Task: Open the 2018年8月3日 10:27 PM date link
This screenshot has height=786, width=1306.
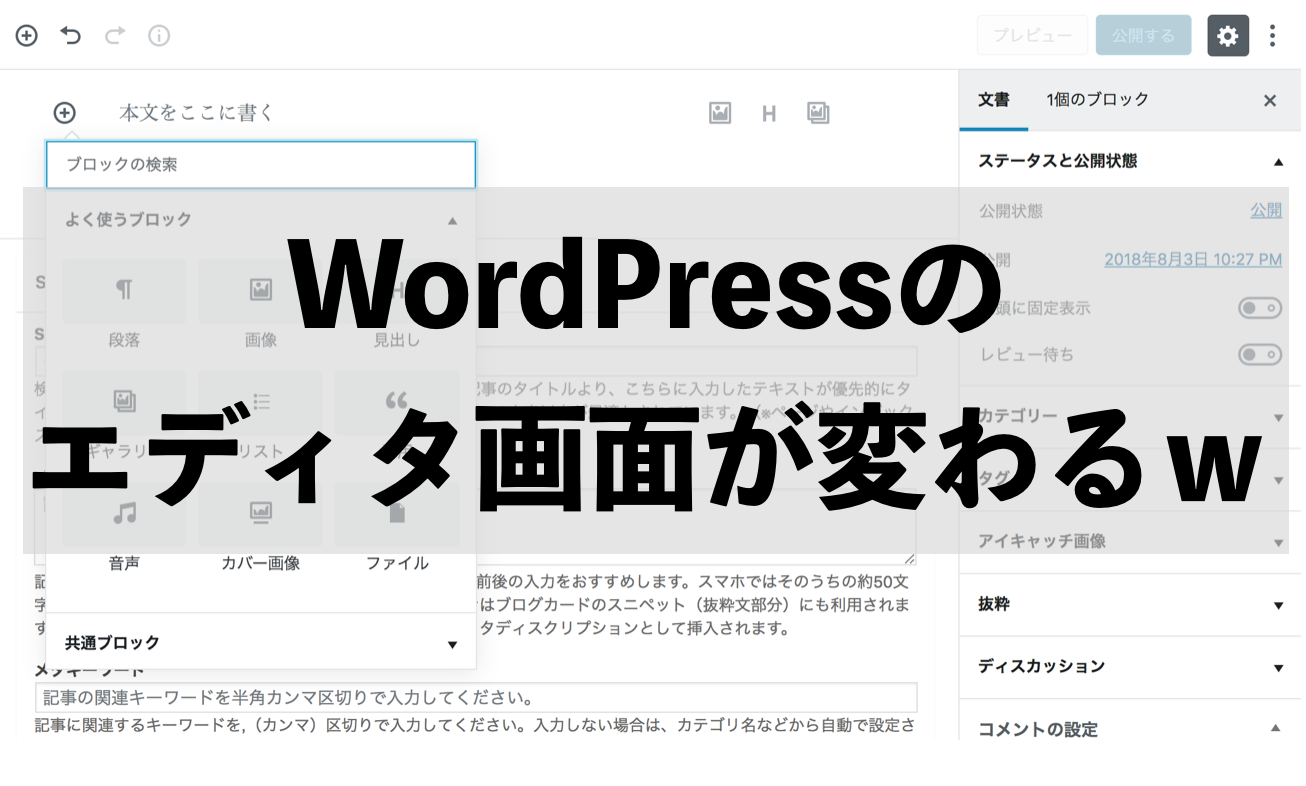Action: 1193,259
